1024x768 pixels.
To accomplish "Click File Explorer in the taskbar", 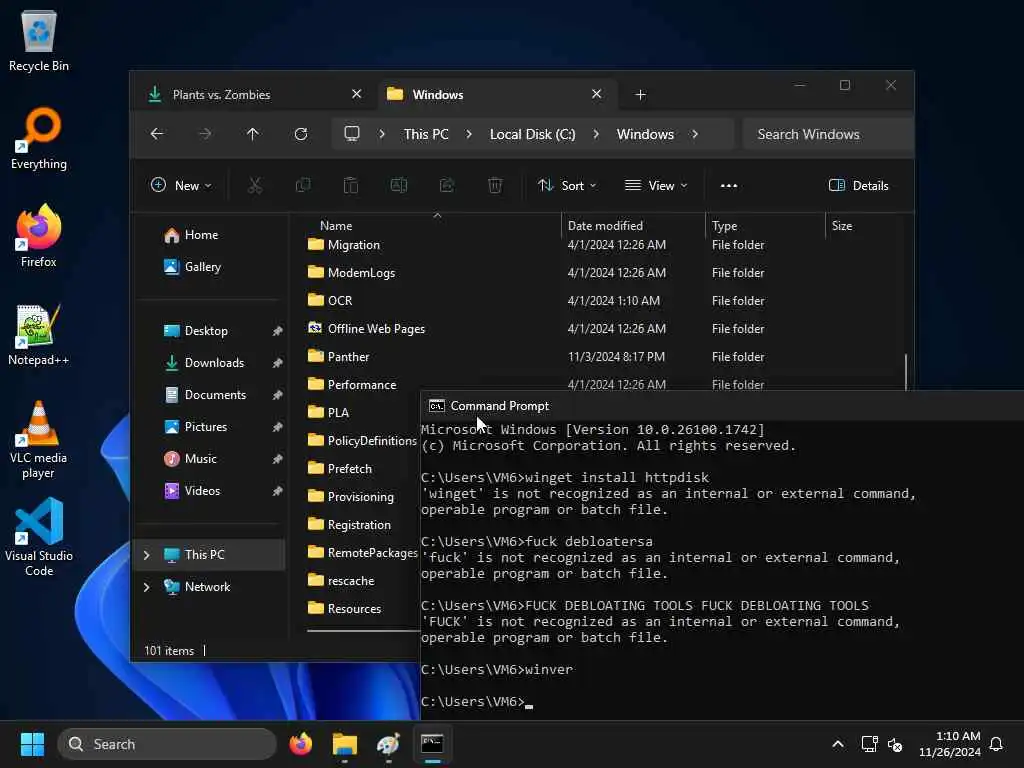I will (345, 744).
